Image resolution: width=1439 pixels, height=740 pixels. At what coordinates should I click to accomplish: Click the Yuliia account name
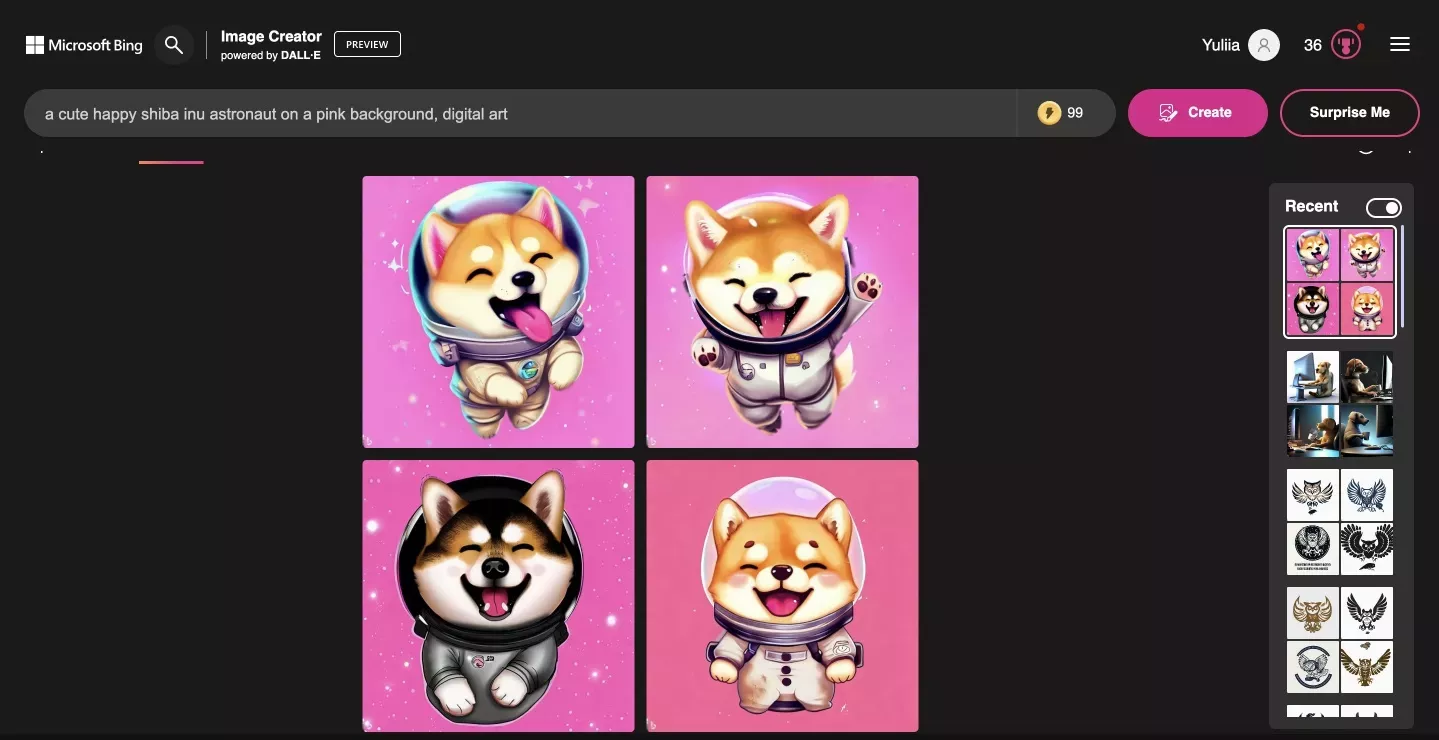(x=1221, y=45)
